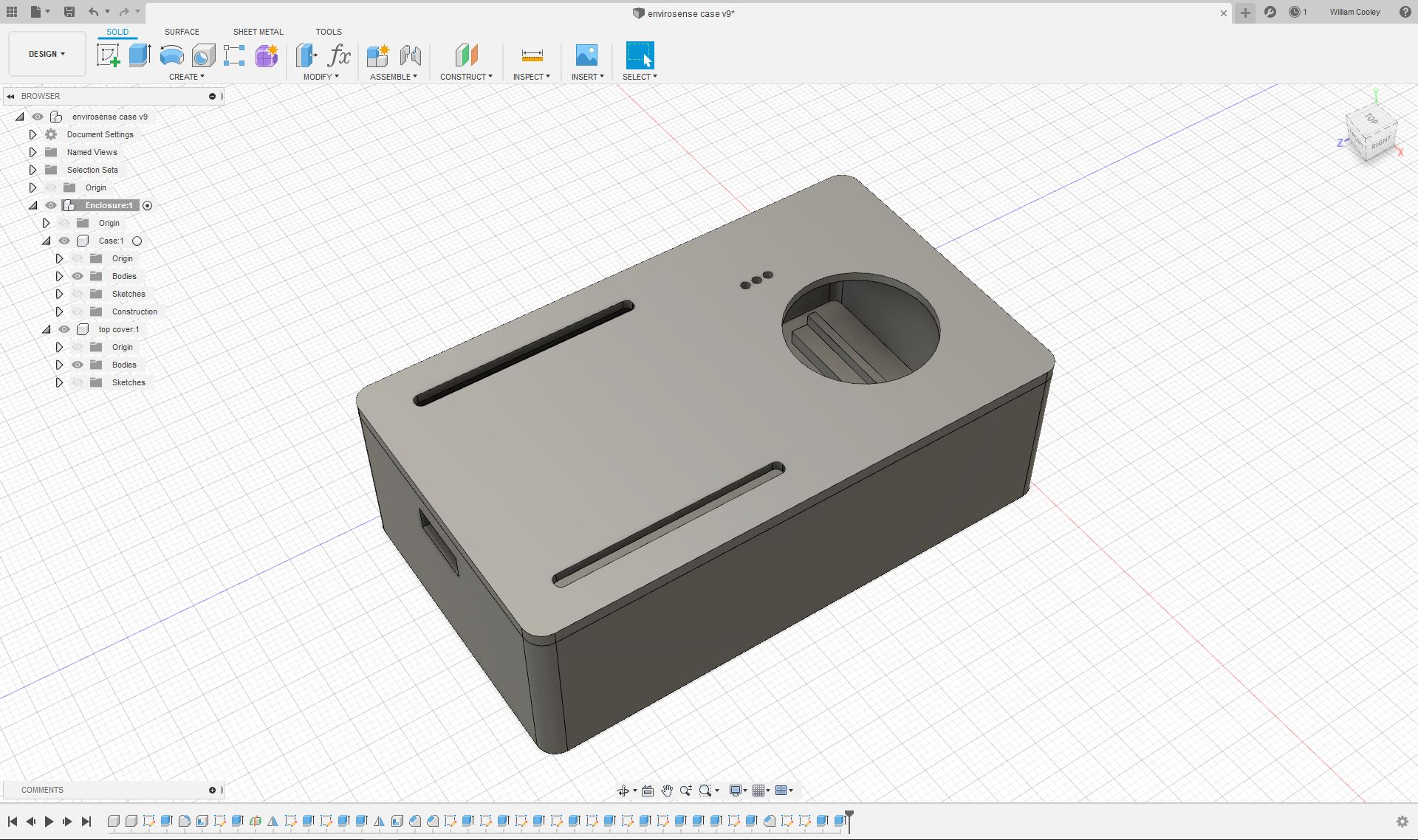The height and width of the screenshot is (840, 1418).
Task: Open the data panel grid icon
Action: (x=12, y=12)
